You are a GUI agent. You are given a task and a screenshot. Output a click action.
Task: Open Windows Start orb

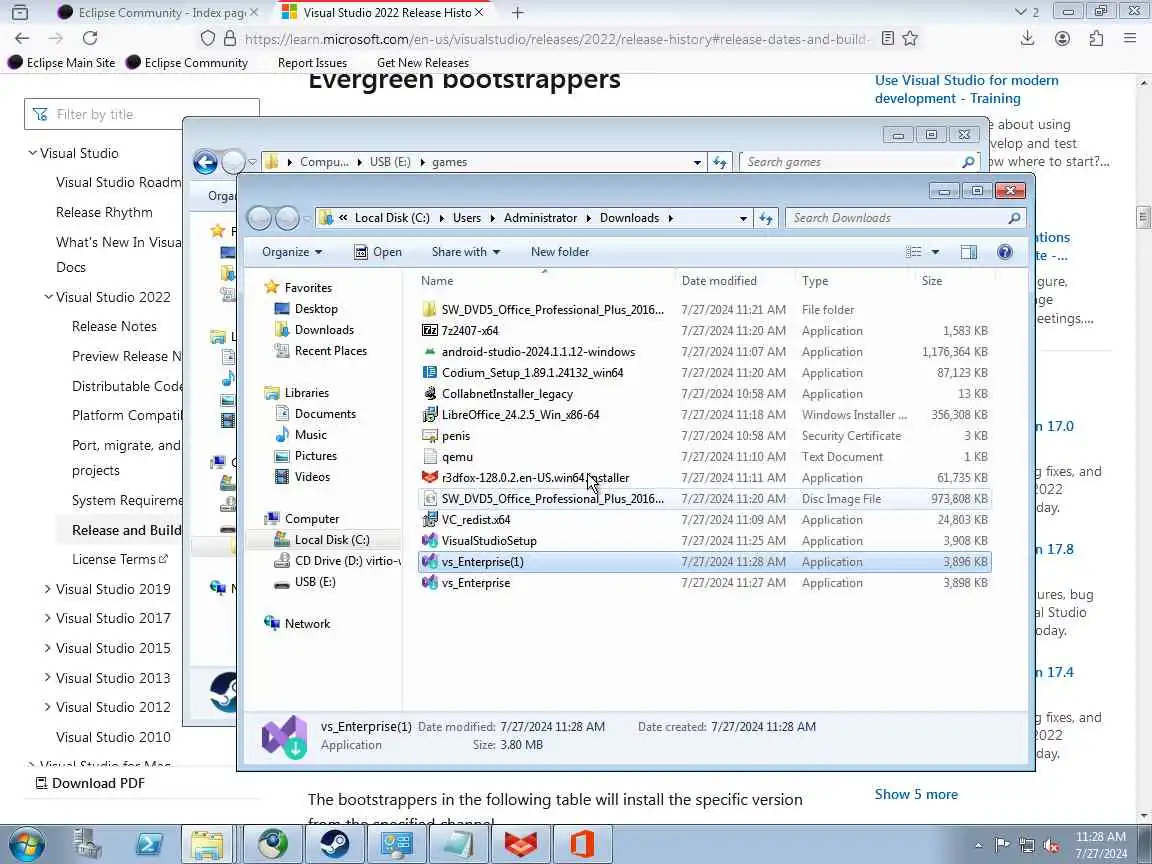coord(27,845)
